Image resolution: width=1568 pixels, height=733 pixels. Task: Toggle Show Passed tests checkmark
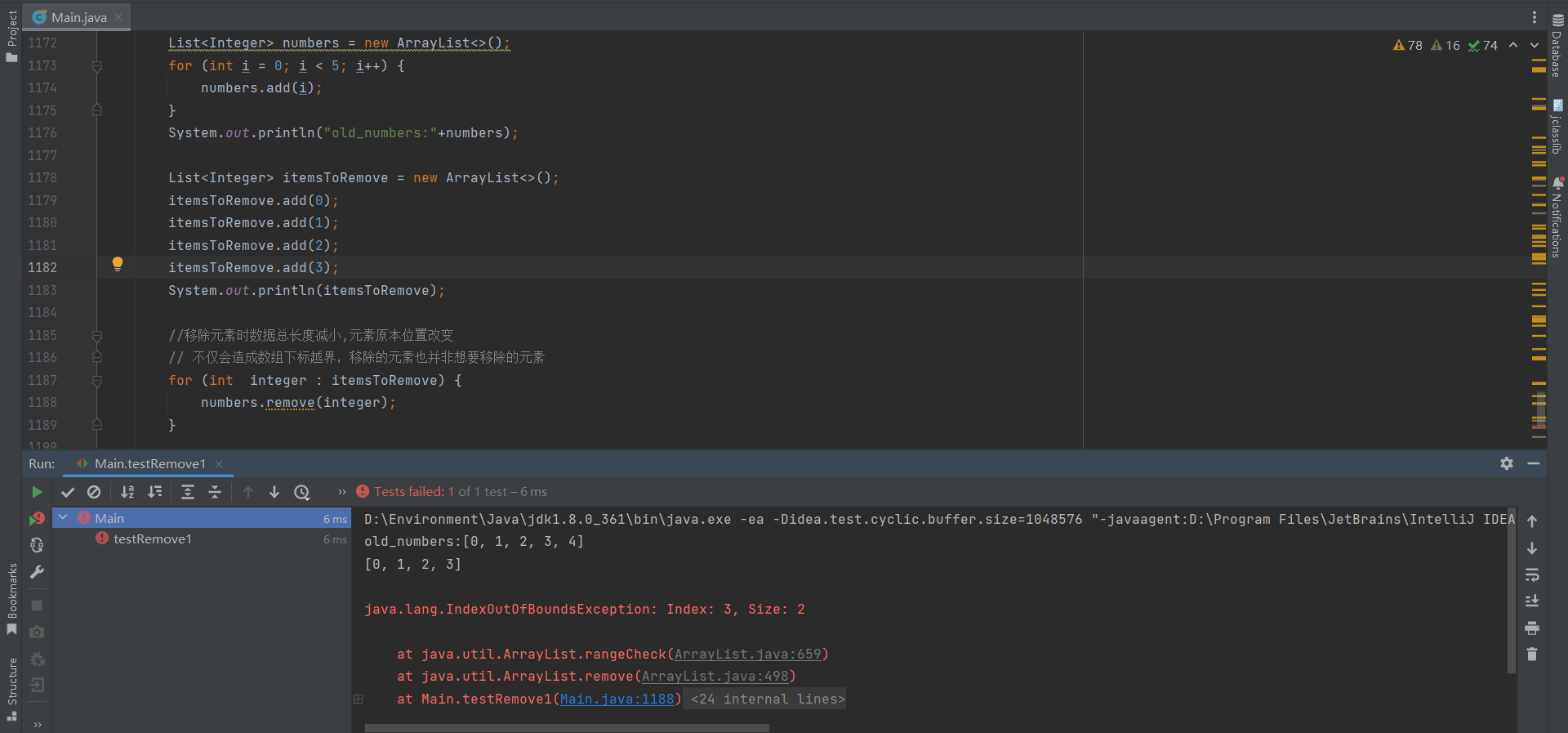tap(68, 492)
